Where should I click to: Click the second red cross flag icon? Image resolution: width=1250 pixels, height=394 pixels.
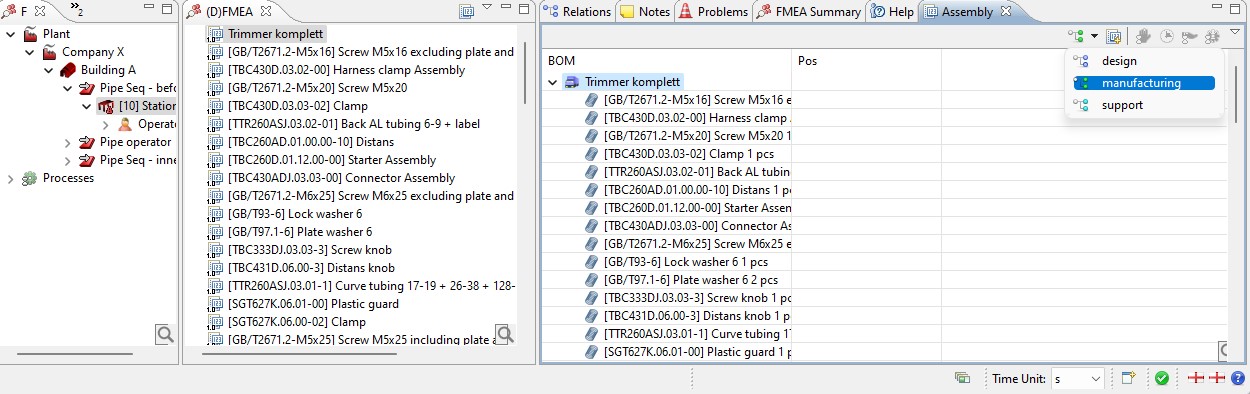click(x=1218, y=378)
